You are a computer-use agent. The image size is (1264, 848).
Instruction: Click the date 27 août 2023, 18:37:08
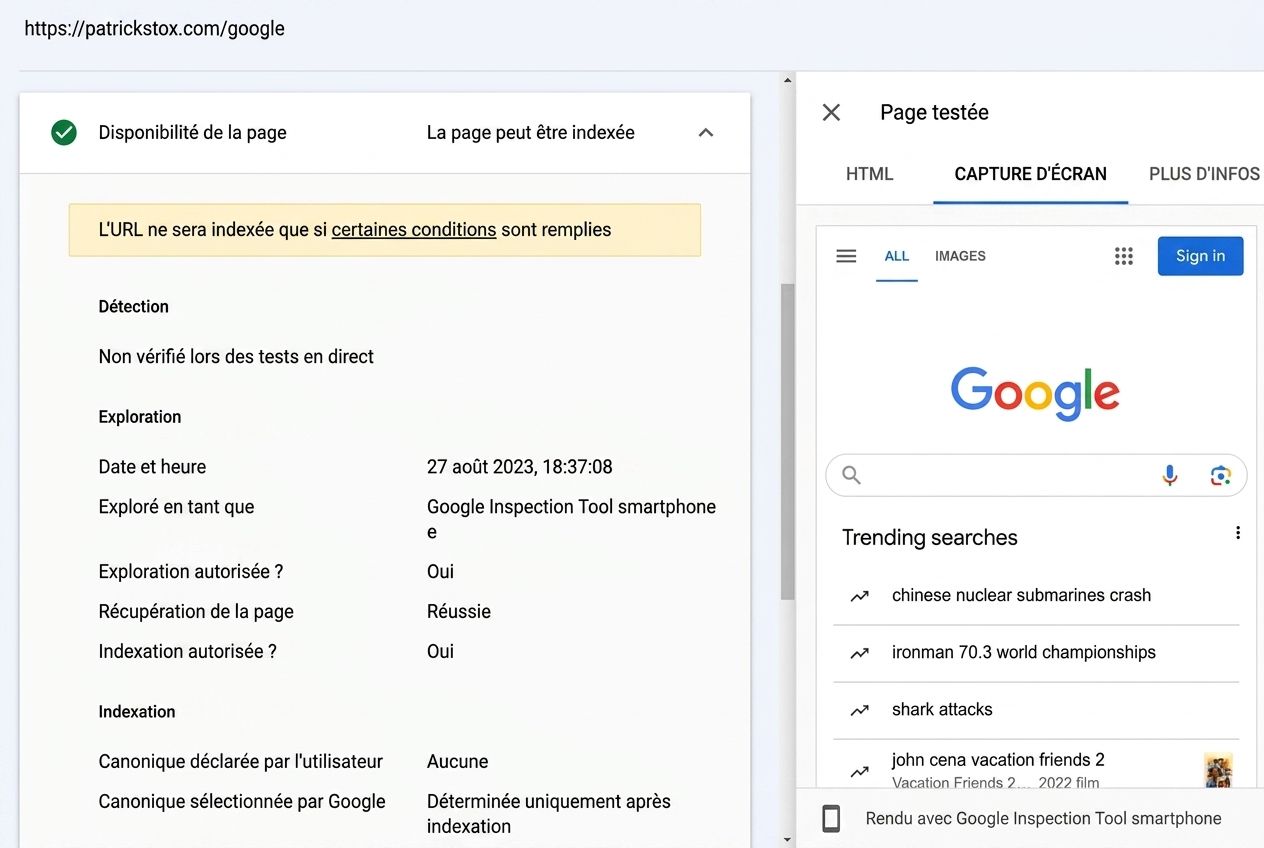(x=519, y=466)
